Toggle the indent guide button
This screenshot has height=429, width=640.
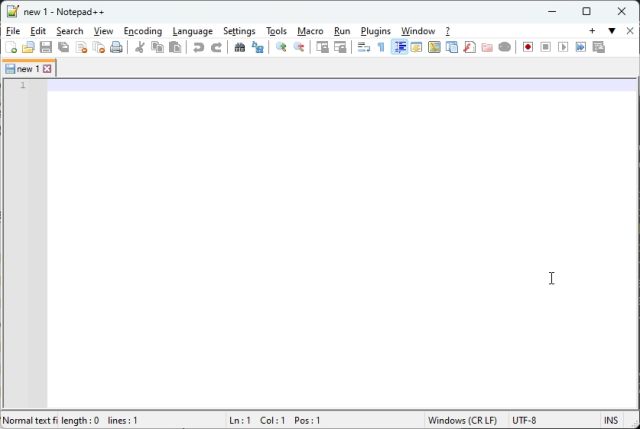pyautogui.click(x=399, y=47)
